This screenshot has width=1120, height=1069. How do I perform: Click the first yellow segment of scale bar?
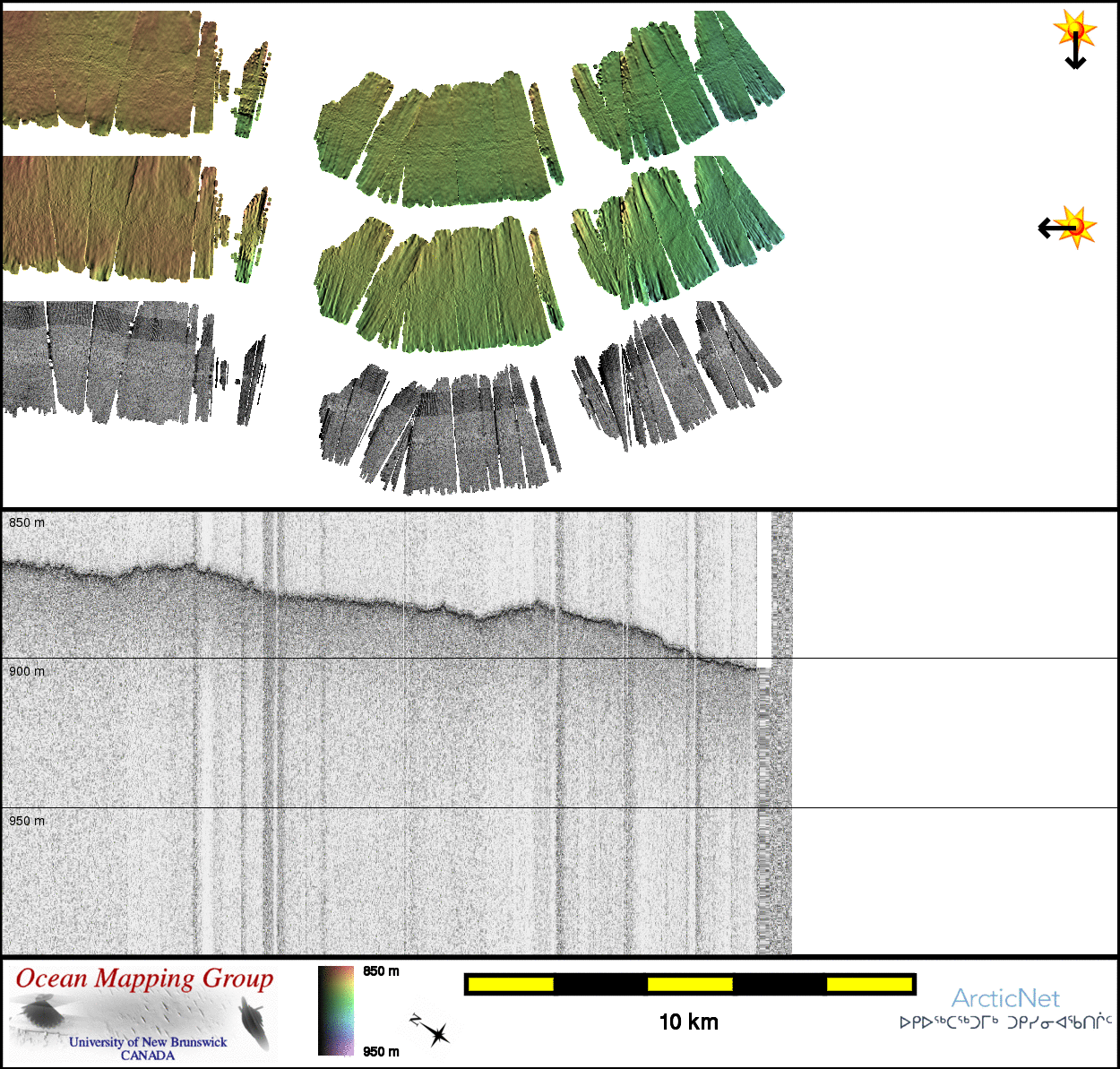tap(510, 985)
